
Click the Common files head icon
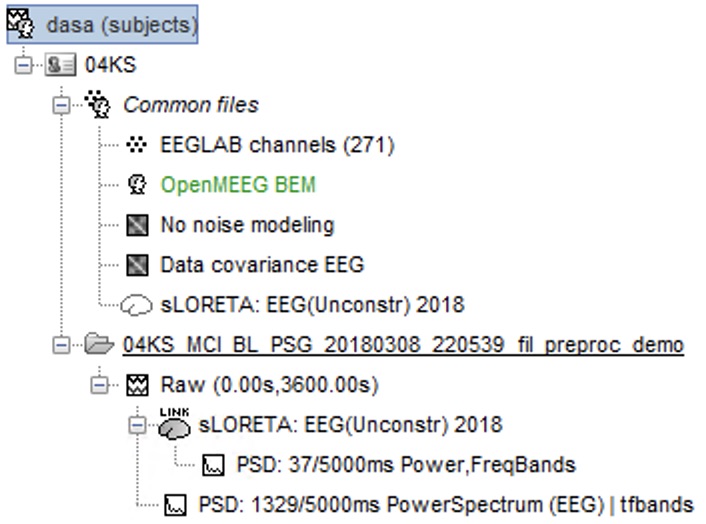[98, 104]
